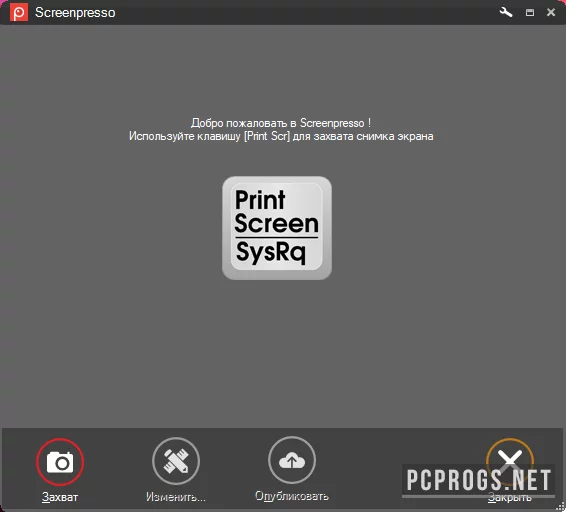
Task: Click the camera Capture (Захват) icon
Action: pos(60,461)
